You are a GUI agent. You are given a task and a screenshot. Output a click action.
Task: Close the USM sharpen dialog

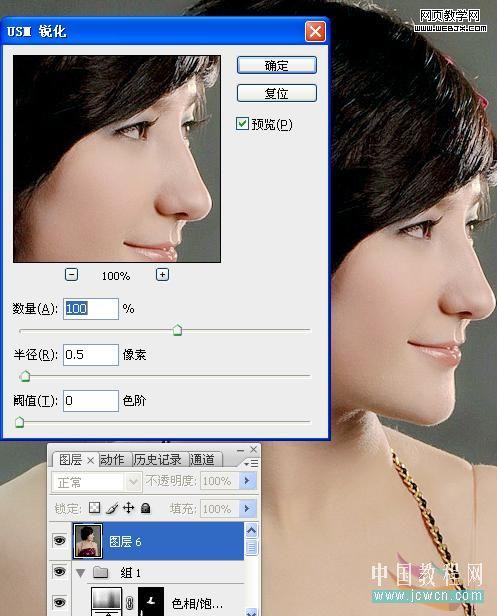pyautogui.click(x=315, y=31)
